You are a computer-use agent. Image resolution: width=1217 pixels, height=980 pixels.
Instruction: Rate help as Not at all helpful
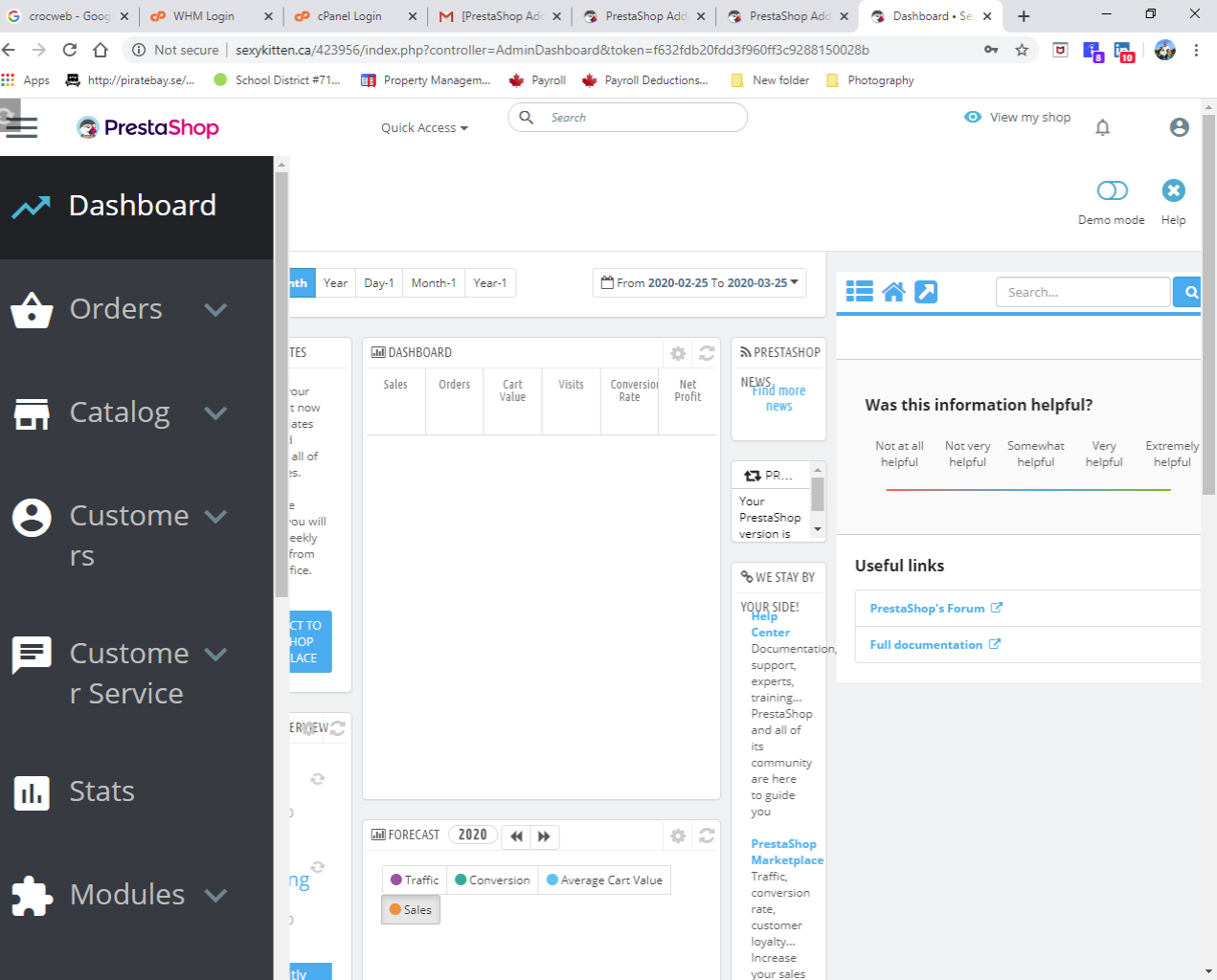(899, 454)
